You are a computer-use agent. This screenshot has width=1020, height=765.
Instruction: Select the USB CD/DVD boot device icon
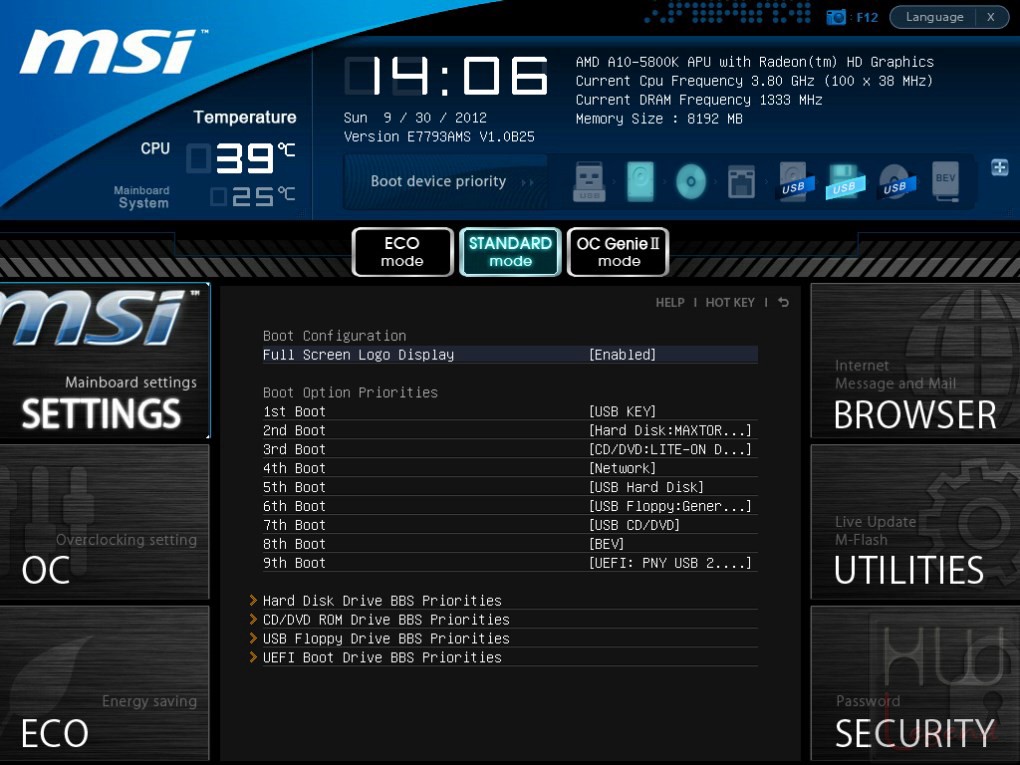coord(896,181)
